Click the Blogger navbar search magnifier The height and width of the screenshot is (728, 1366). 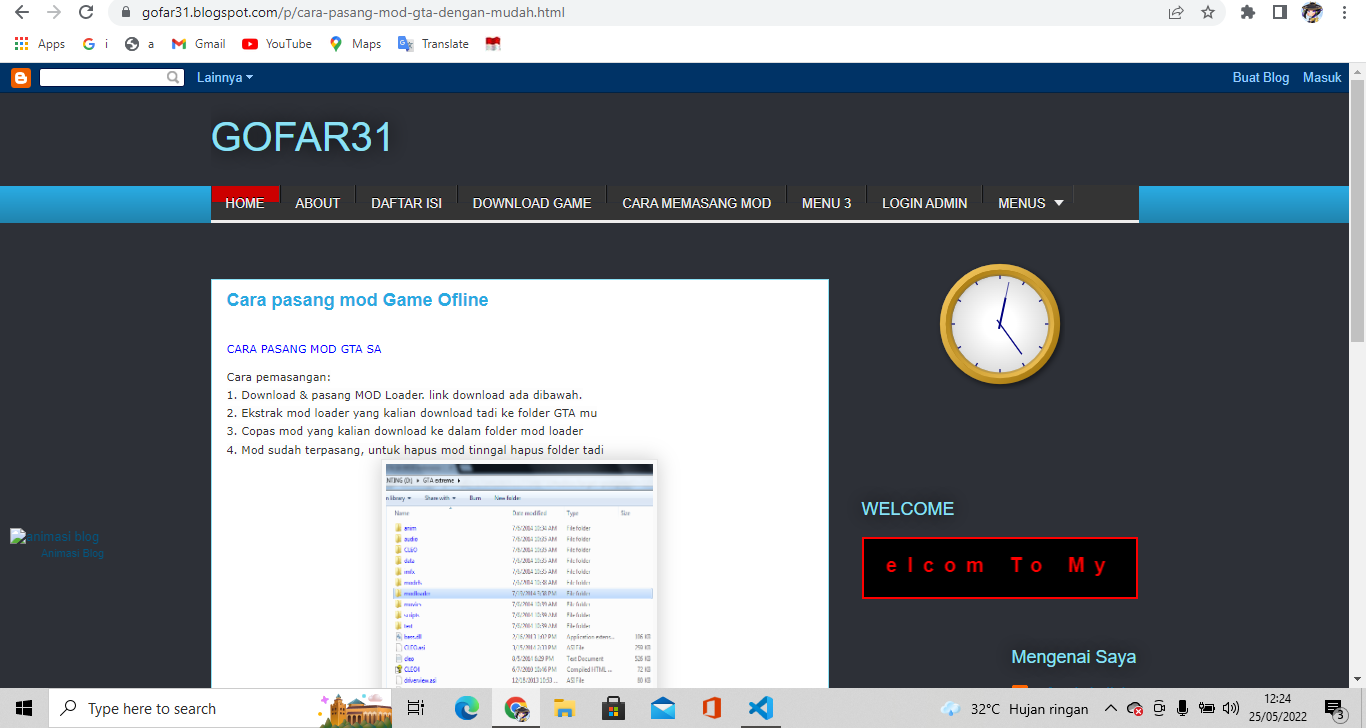tap(174, 77)
